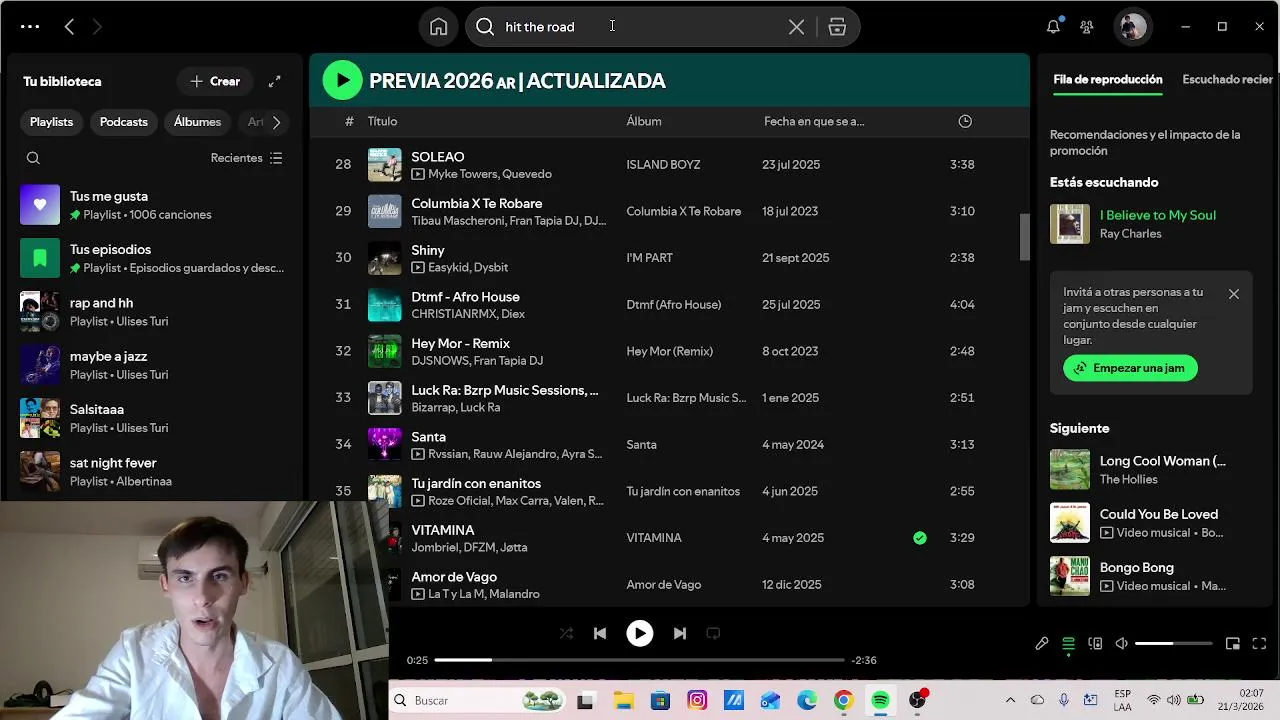This screenshot has height=720, width=1280.
Task: Filter library by Playlists
Action: 51,122
